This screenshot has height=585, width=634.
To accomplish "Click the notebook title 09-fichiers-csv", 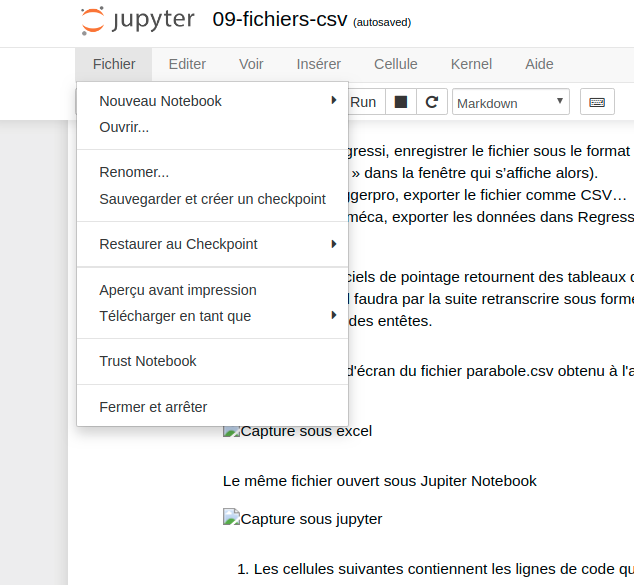I will pos(280,19).
